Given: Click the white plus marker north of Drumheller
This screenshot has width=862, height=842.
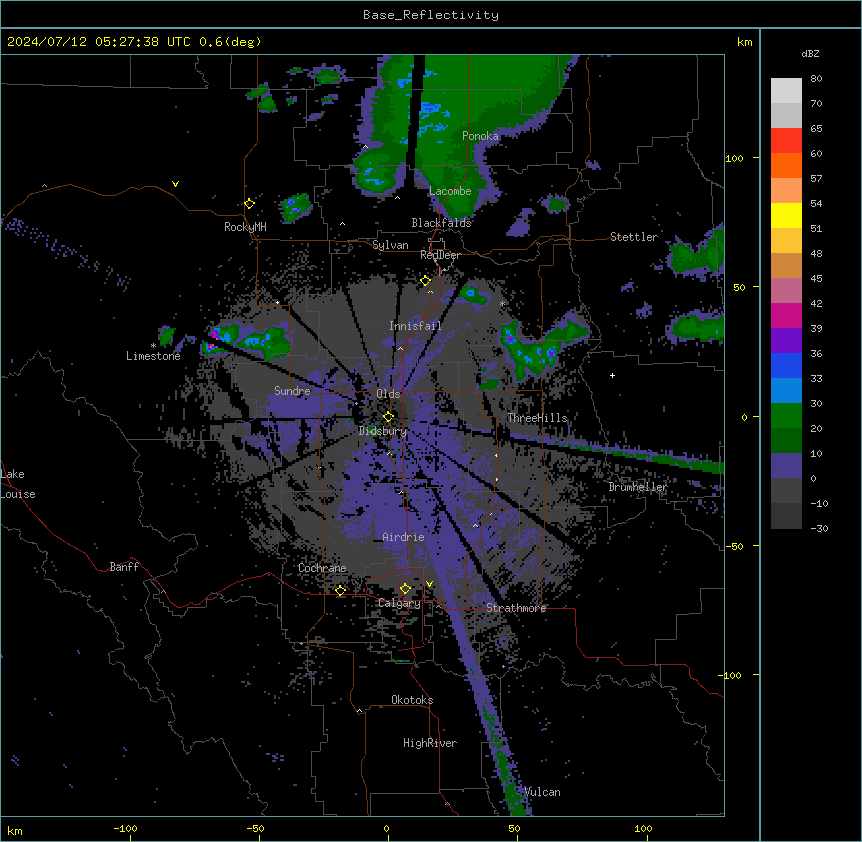Looking at the screenshot, I should tap(612, 375).
